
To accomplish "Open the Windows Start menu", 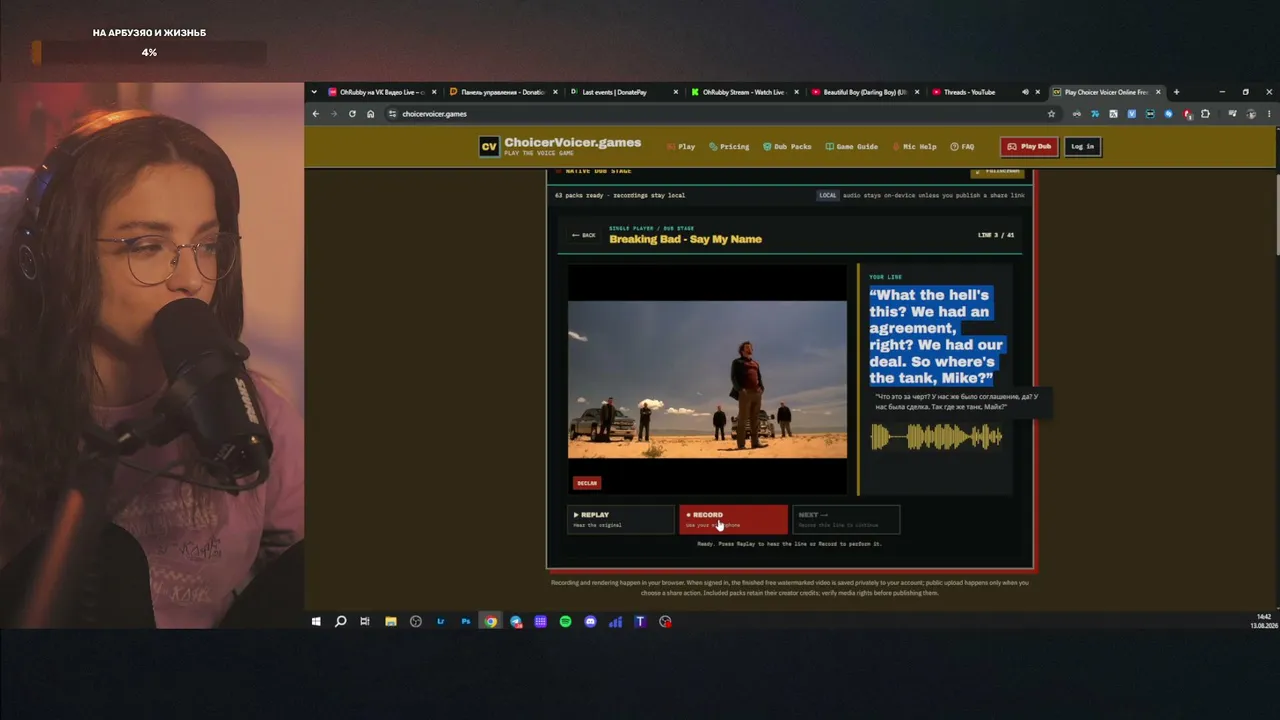I will 316,622.
